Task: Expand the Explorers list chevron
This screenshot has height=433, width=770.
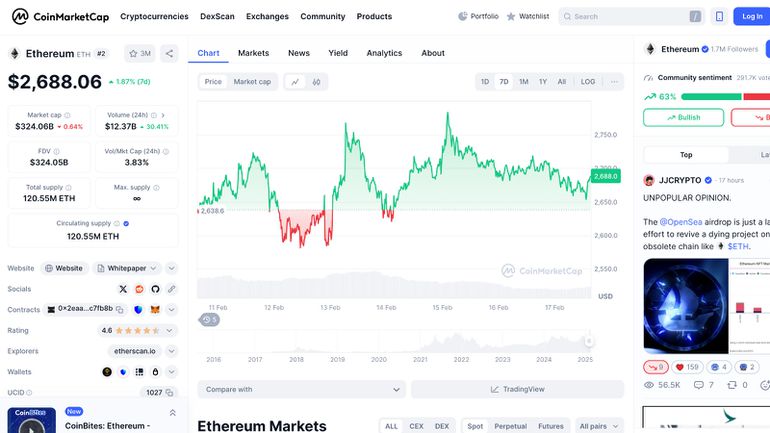Action: [171, 351]
